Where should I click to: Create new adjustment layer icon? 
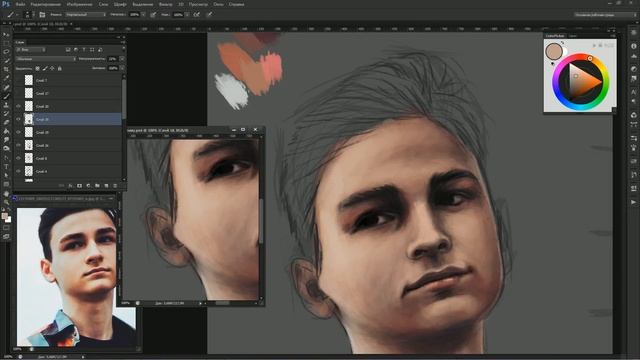pos(88,186)
